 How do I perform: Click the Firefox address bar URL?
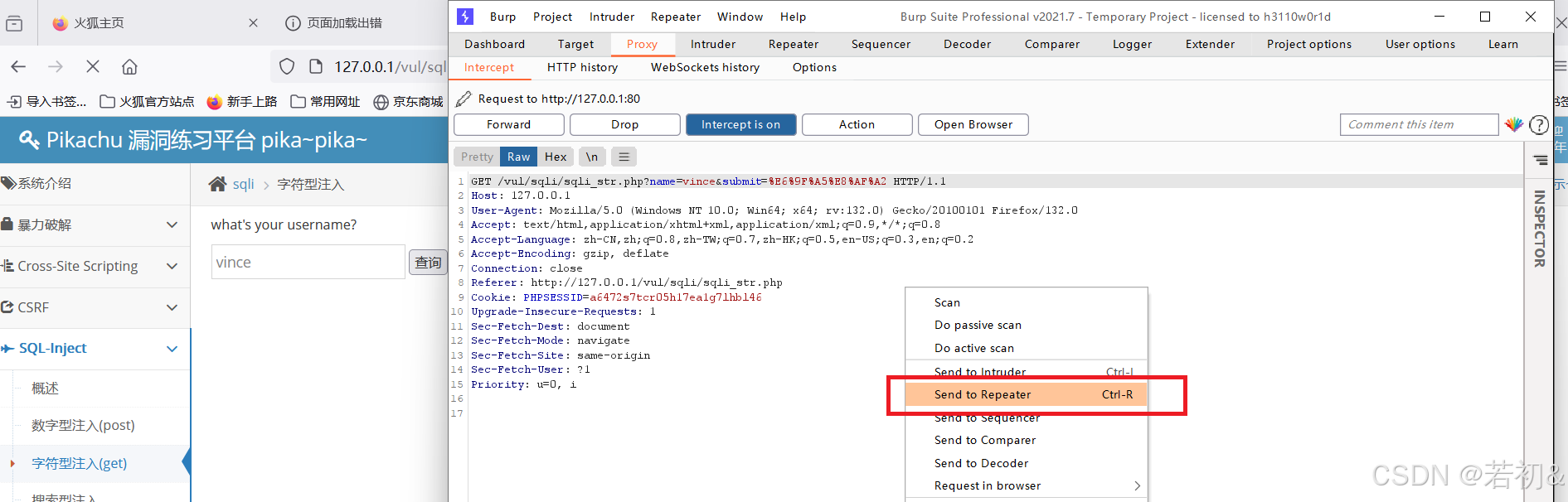[390, 66]
